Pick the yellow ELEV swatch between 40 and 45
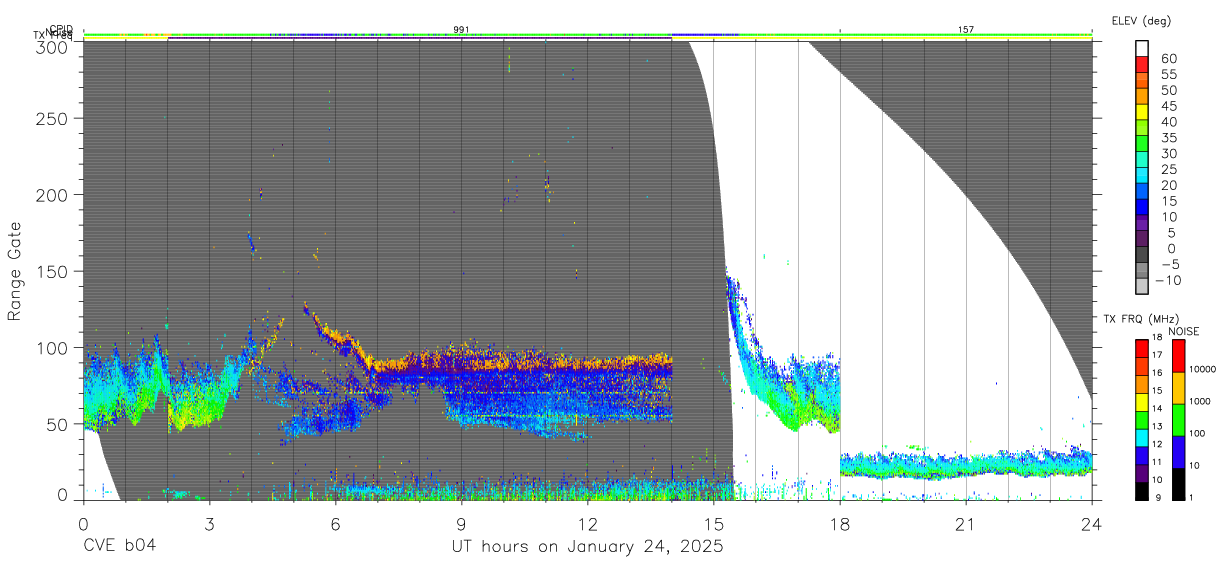 [1142, 113]
